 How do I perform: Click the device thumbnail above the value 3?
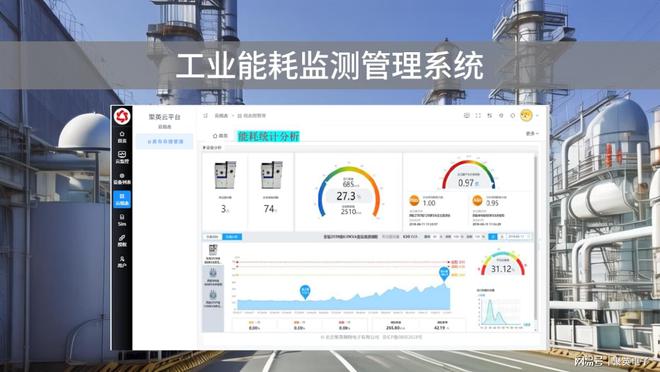point(225,175)
